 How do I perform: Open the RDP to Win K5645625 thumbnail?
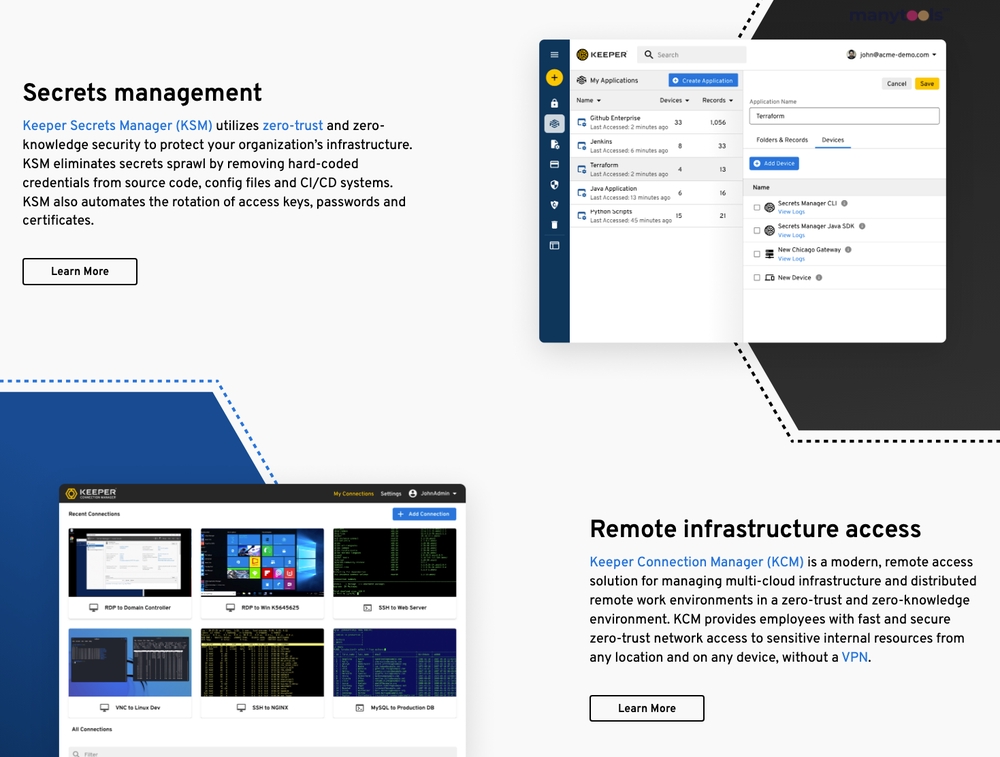[x=262, y=562]
